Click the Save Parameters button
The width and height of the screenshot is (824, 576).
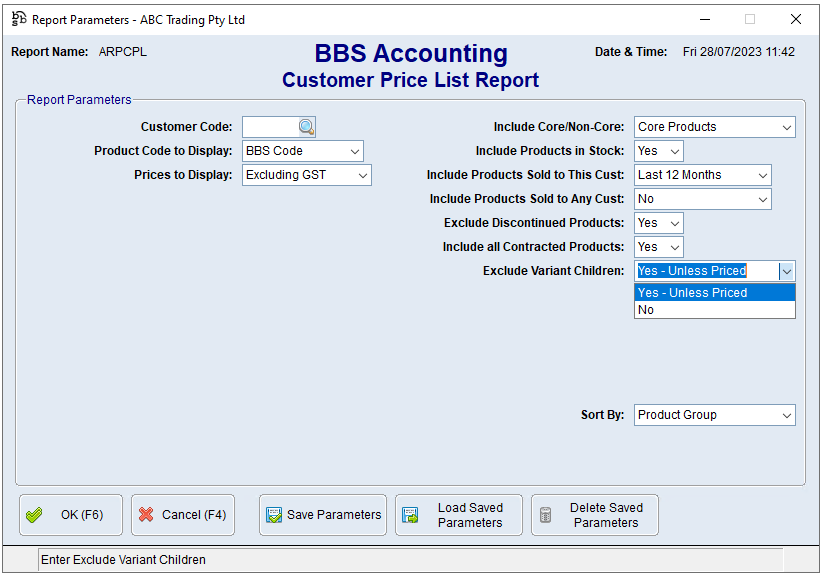(x=323, y=515)
